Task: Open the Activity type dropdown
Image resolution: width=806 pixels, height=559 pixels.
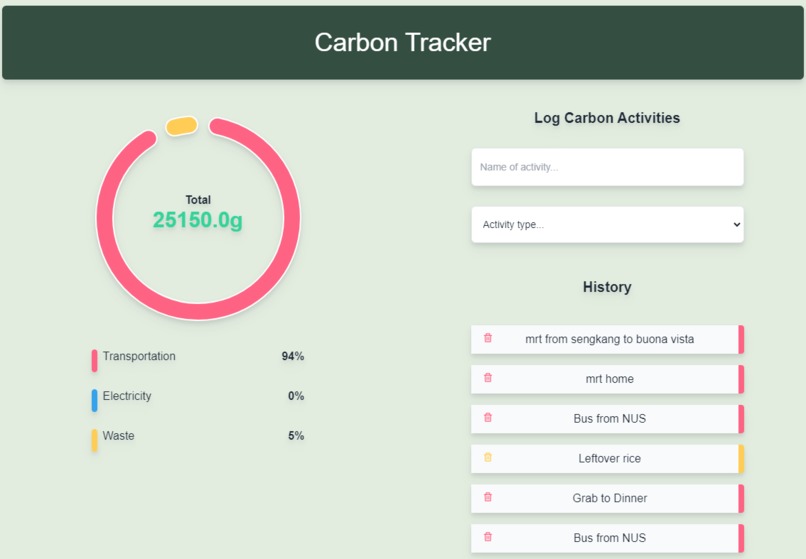Action: pyautogui.click(x=607, y=225)
